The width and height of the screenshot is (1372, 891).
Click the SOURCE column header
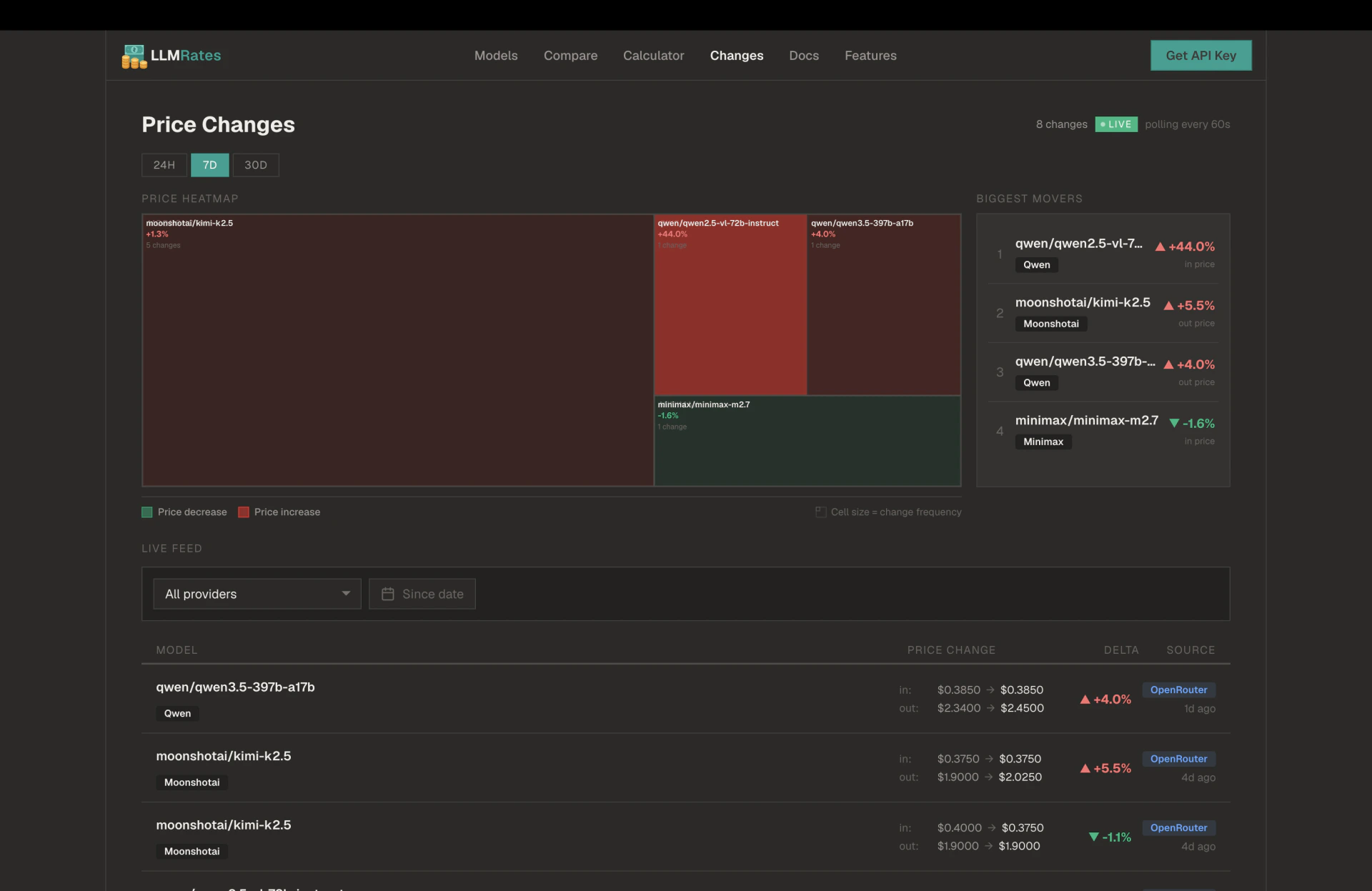click(x=1190, y=650)
